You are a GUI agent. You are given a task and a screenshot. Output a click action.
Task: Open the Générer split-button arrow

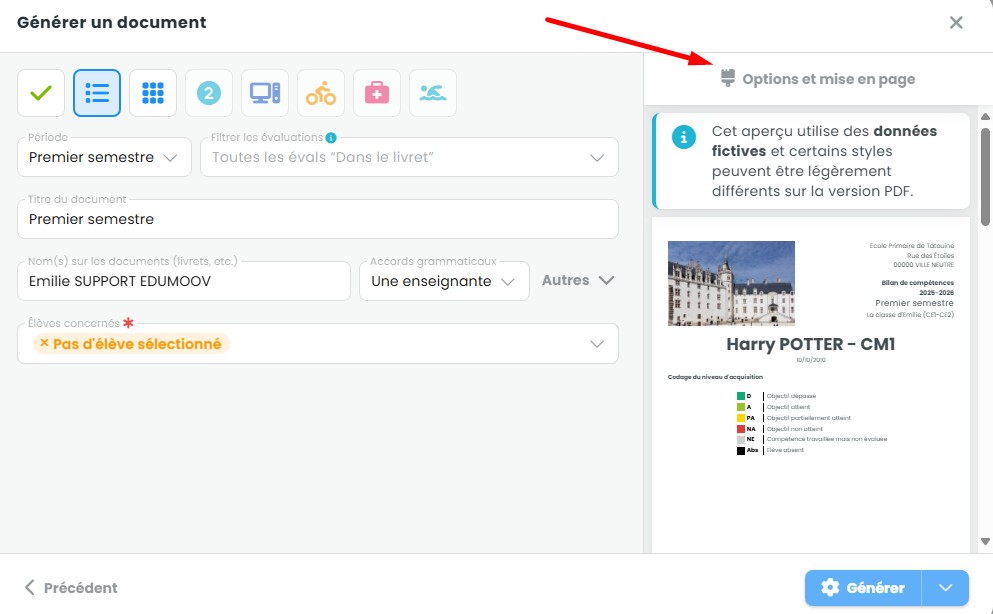pos(946,588)
